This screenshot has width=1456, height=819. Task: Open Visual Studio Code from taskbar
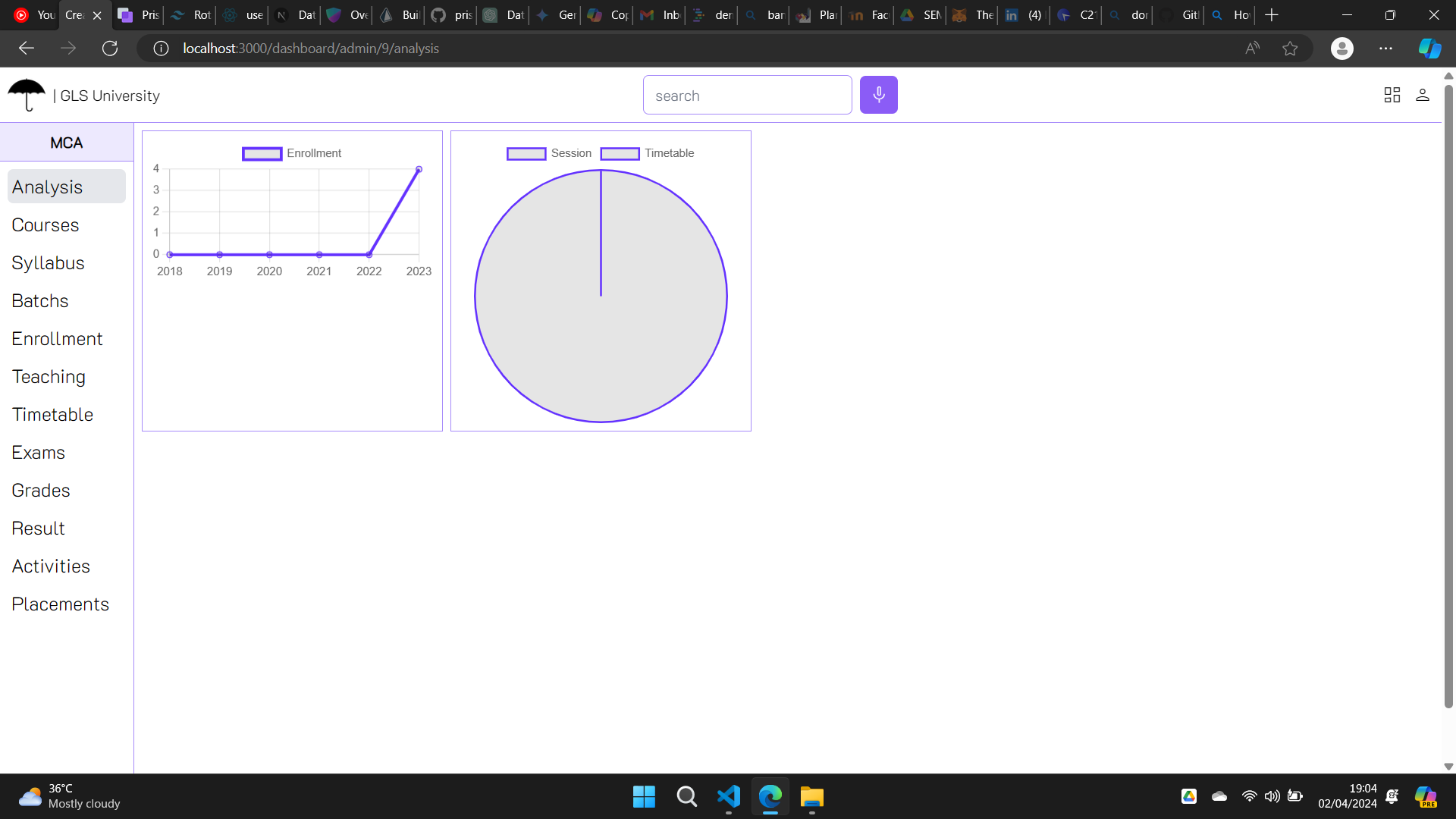(728, 796)
